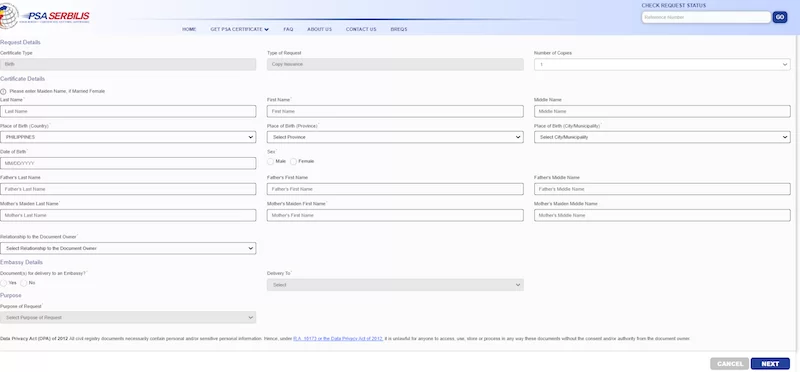
Task: Choose Yes for embassy delivery
Action: point(4,283)
